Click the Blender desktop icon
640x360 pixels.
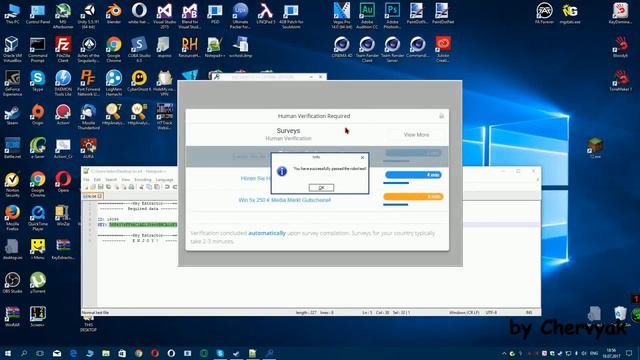[114, 13]
